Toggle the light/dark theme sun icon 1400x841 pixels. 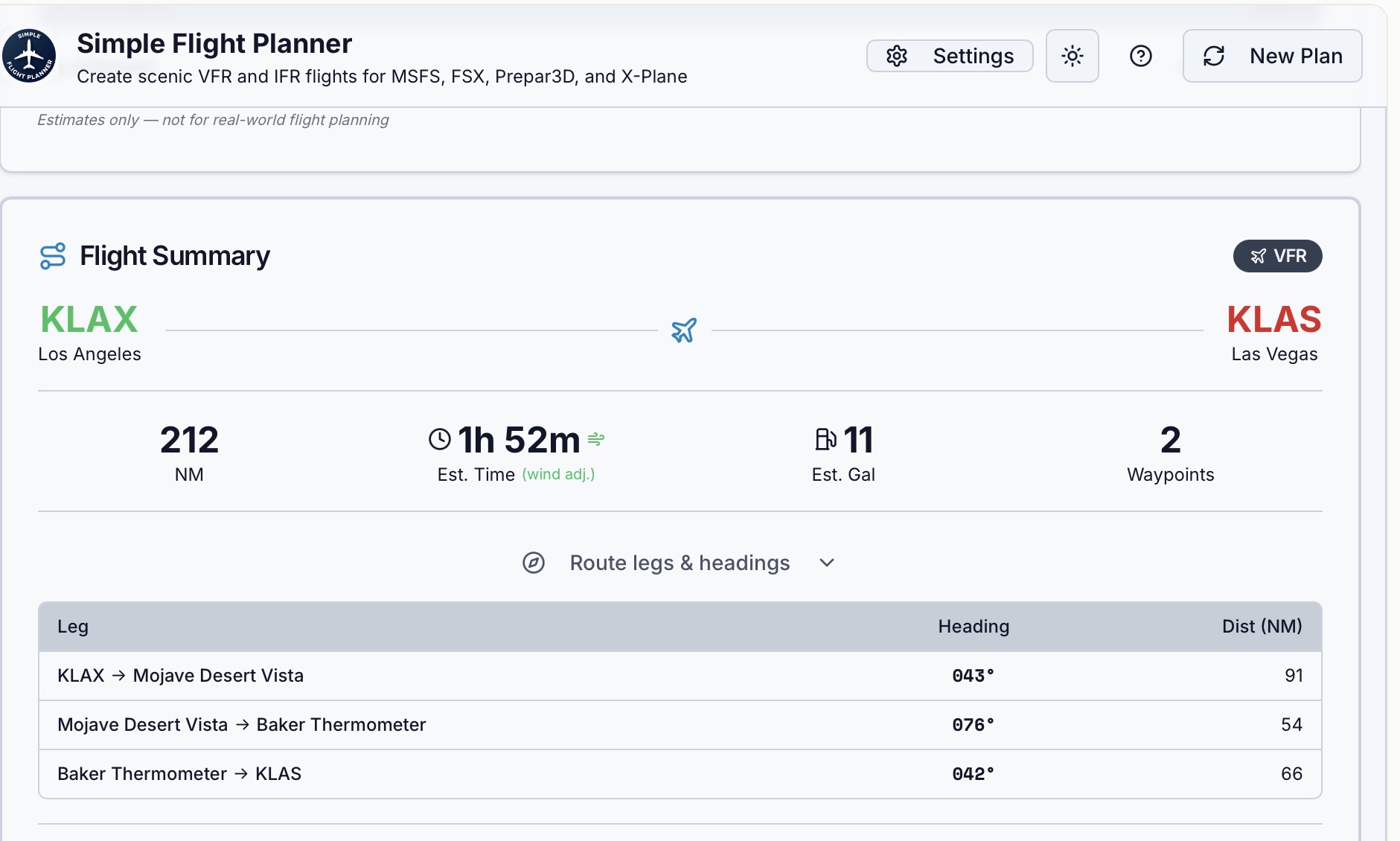coord(1072,56)
